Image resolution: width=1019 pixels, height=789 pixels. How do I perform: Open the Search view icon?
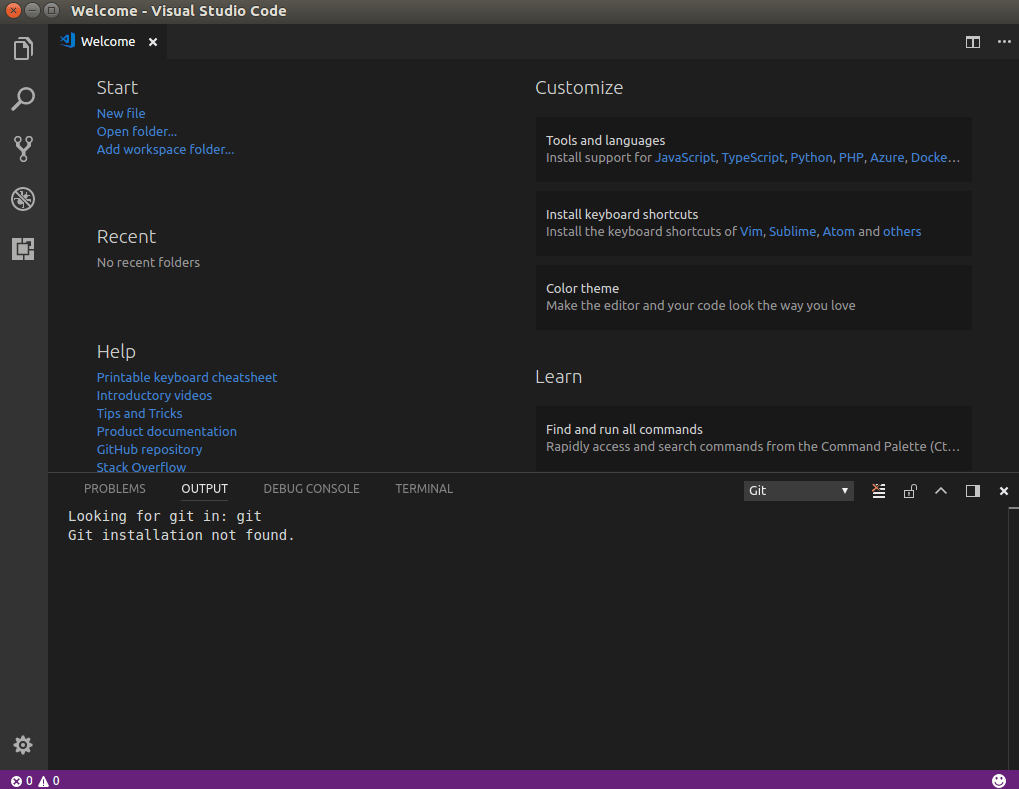[x=23, y=99]
